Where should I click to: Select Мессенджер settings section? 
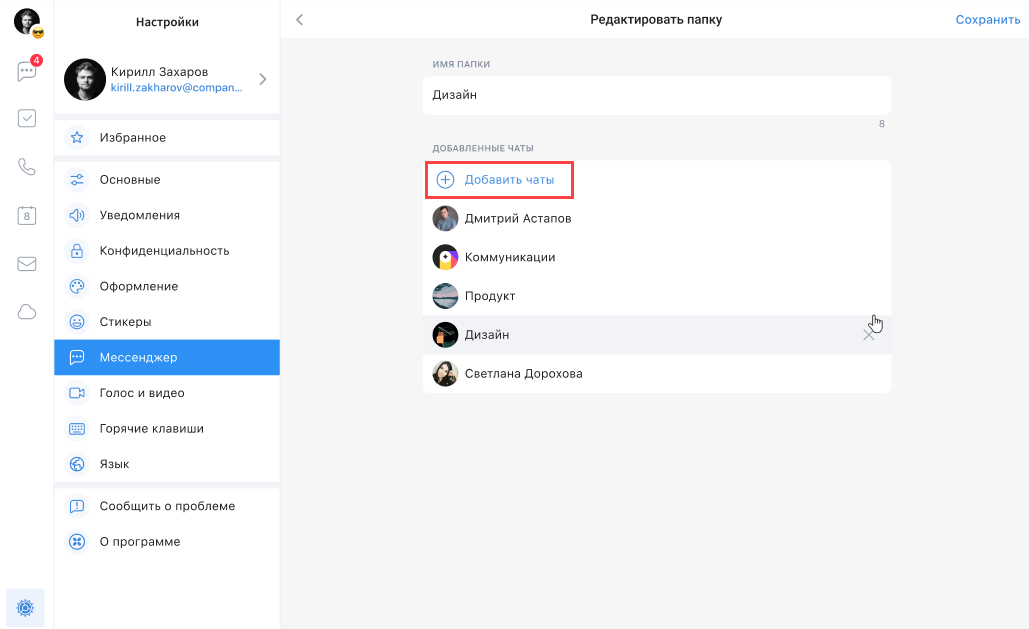pyautogui.click(x=167, y=357)
